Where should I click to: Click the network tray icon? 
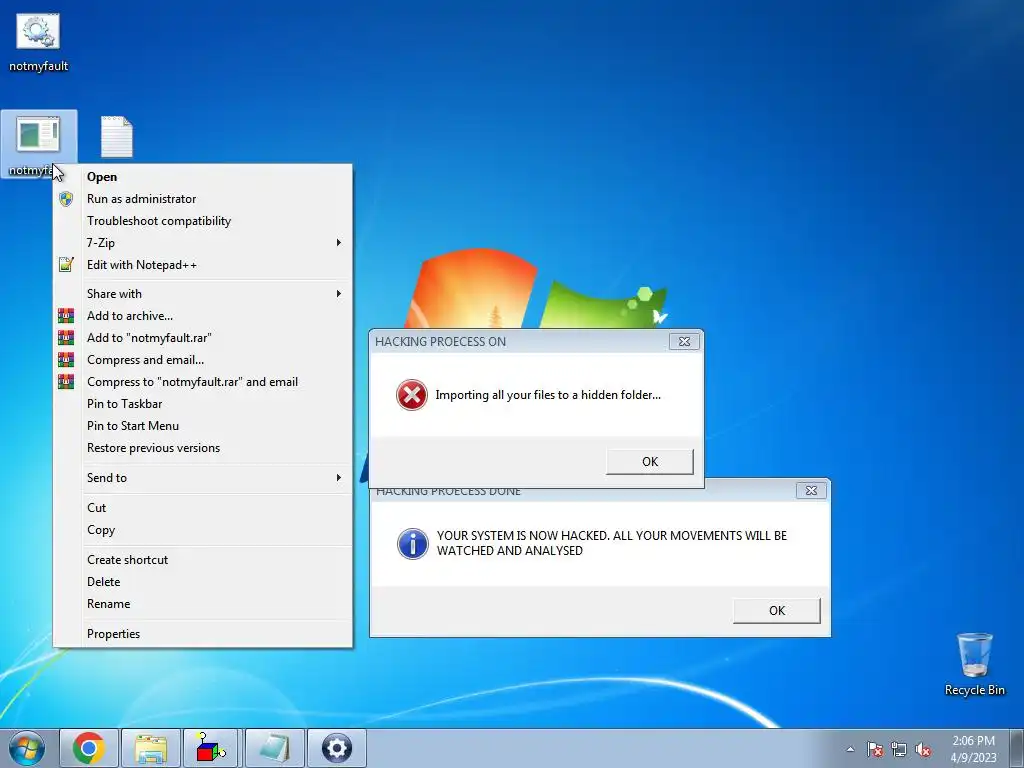click(x=899, y=749)
